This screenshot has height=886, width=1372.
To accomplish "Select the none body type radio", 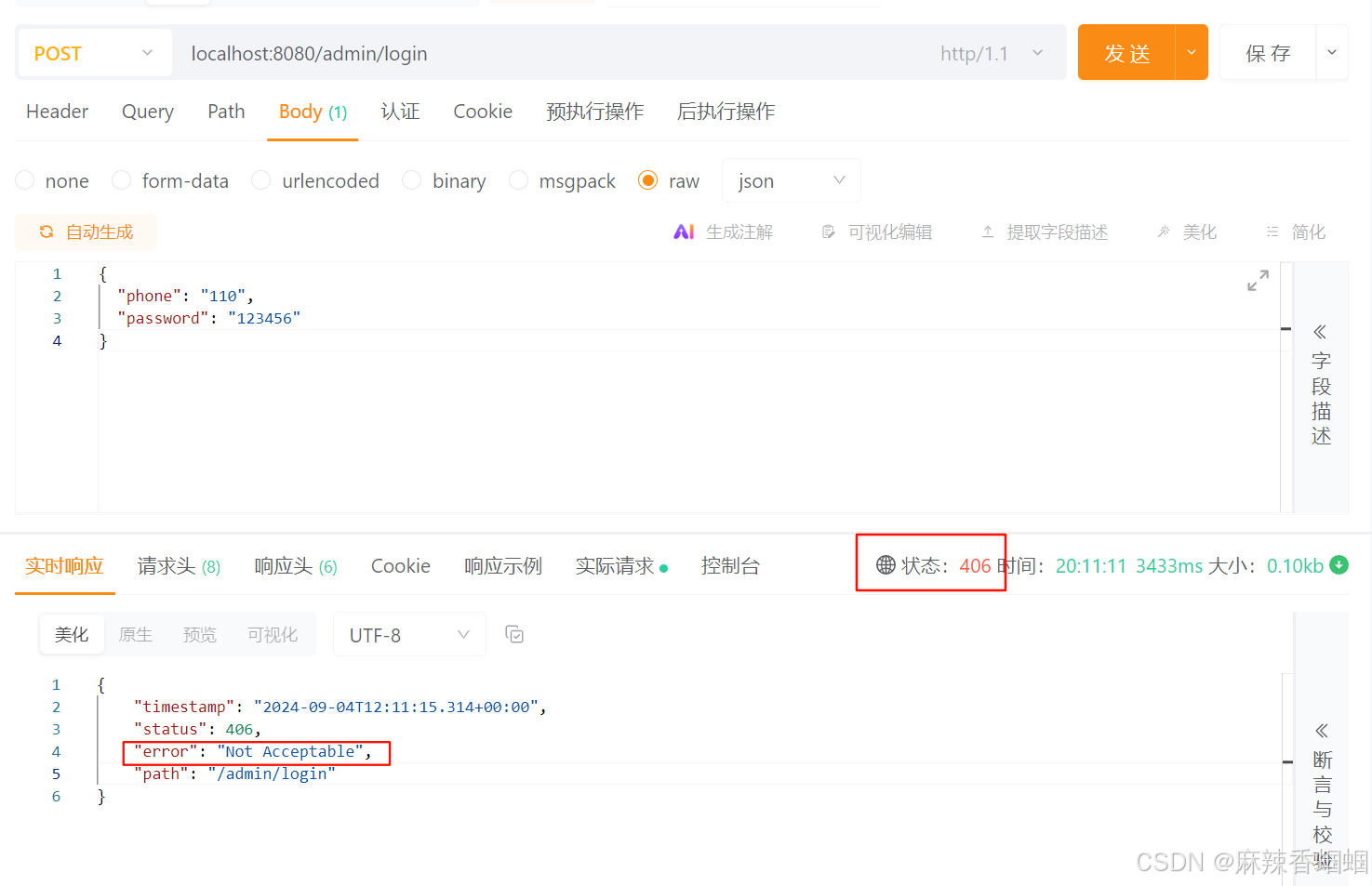I will tap(25, 180).
